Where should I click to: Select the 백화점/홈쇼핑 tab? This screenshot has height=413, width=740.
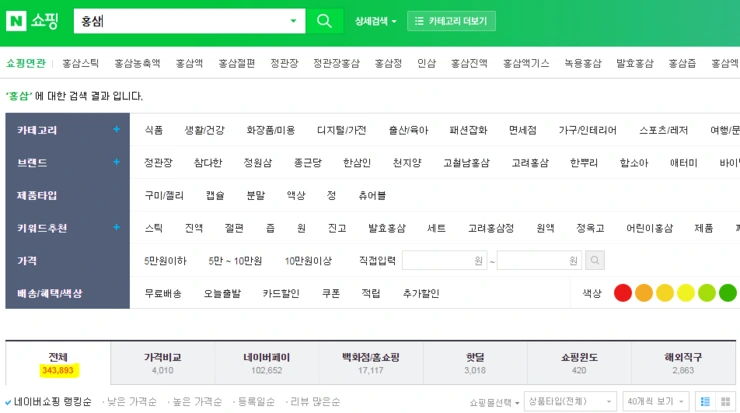point(371,363)
